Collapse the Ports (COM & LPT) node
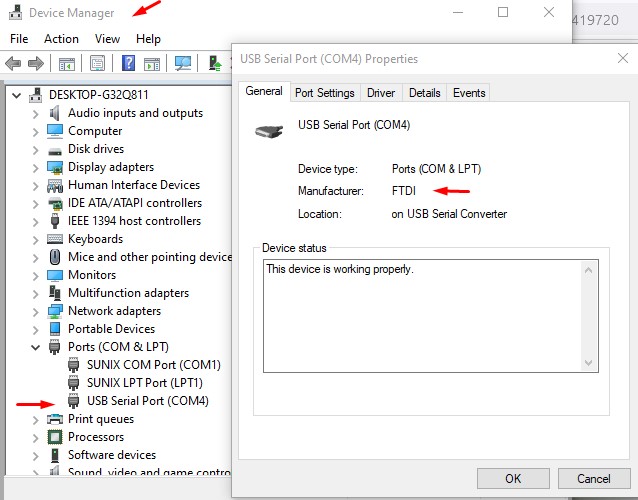Viewport: 638px width, 500px height. [x=36, y=347]
